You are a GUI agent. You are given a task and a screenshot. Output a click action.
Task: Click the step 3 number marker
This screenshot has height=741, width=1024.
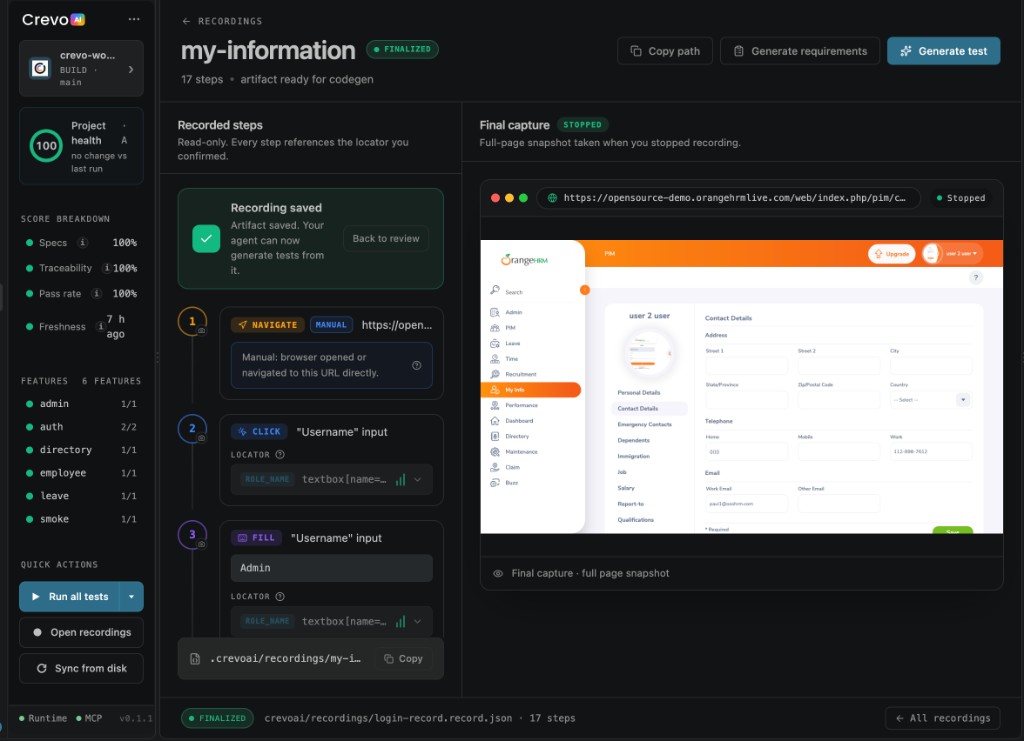[192, 534]
